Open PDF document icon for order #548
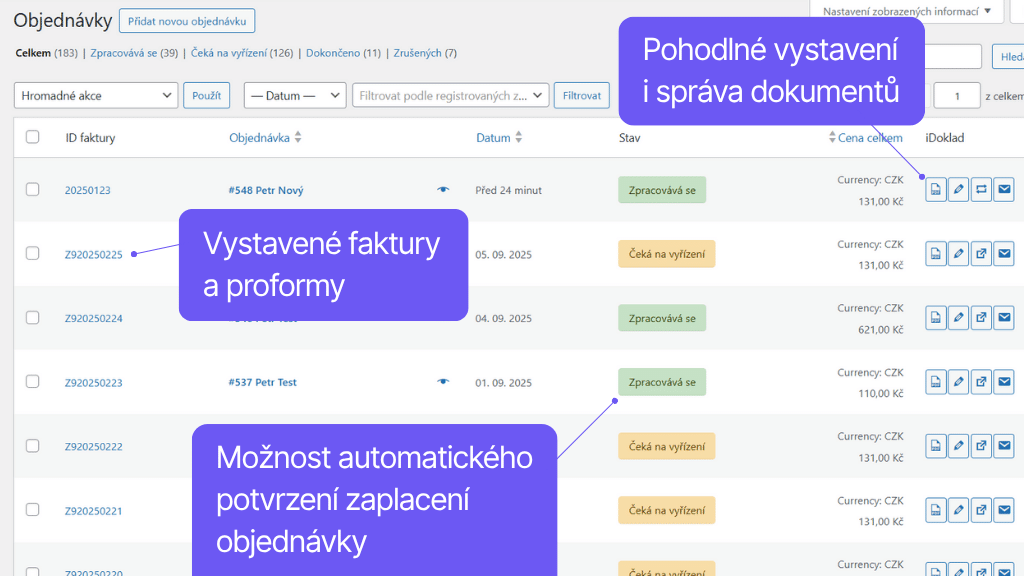1024x576 pixels. pos(935,189)
